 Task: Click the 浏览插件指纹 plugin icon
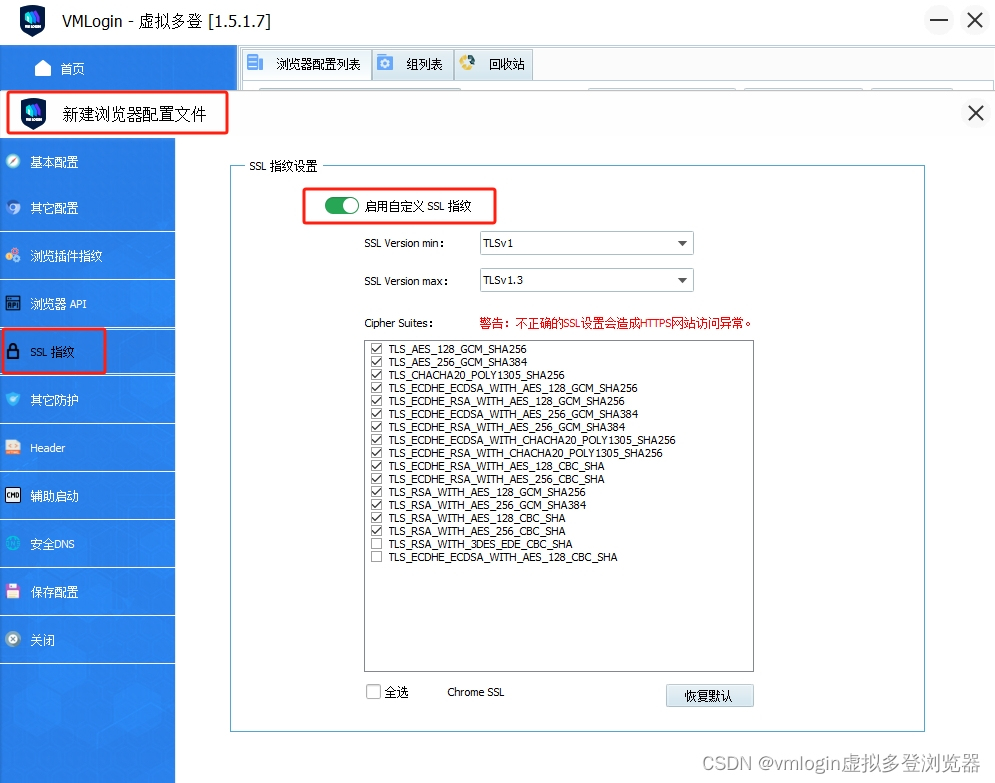tap(13, 255)
